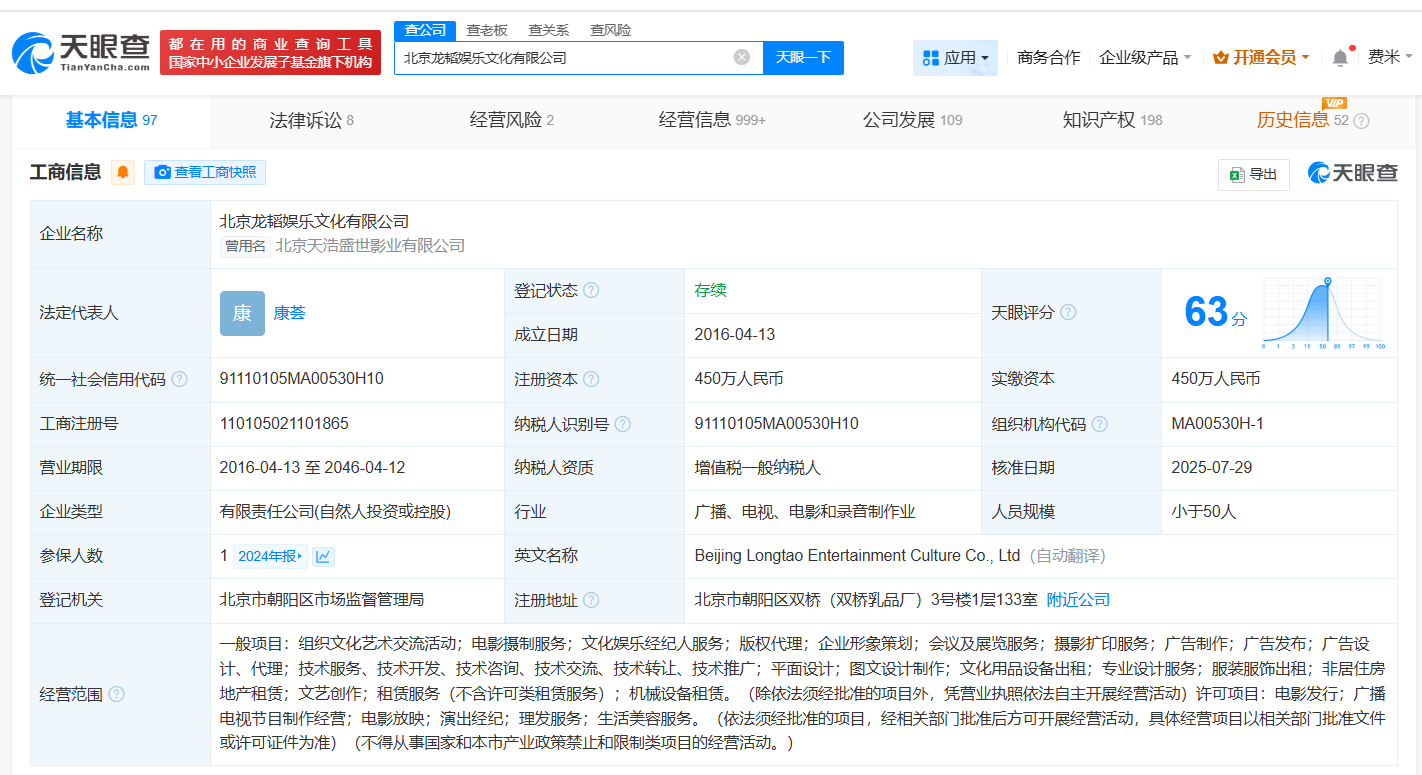
Task: Click the Excel 导出 export icon
Action: point(1239,173)
